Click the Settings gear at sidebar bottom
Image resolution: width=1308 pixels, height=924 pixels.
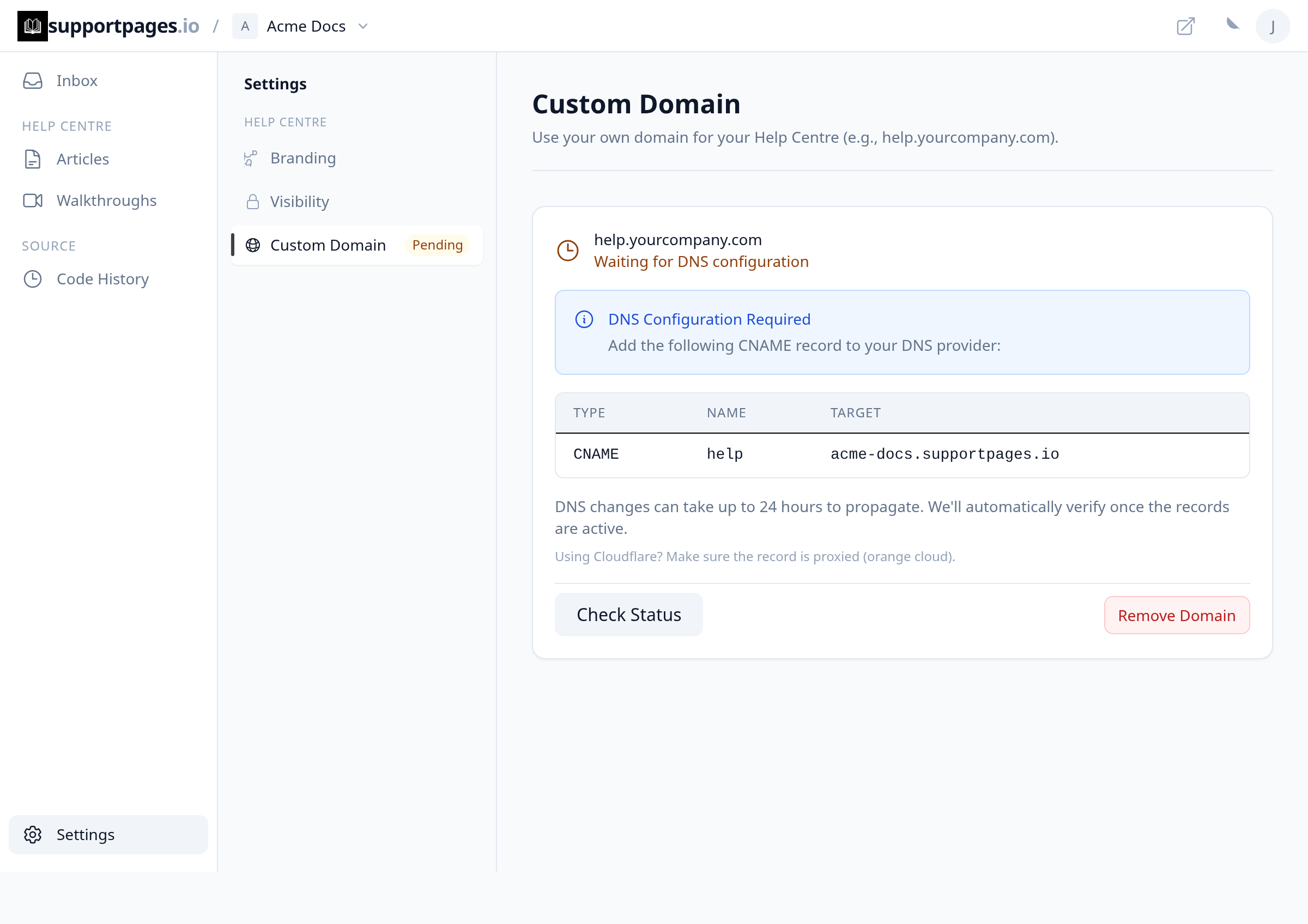108,835
